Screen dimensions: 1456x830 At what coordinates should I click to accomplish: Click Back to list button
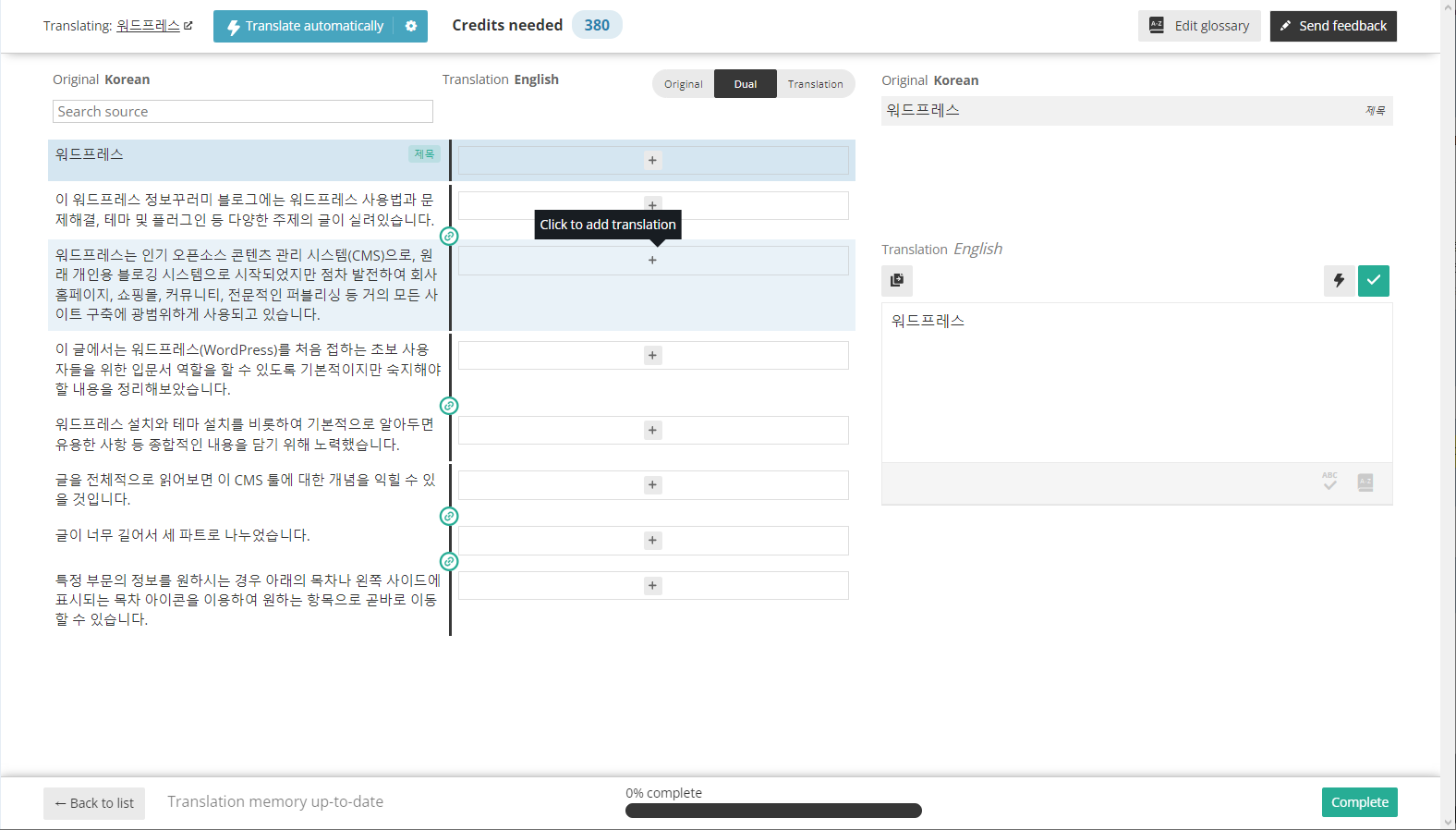[x=94, y=803]
